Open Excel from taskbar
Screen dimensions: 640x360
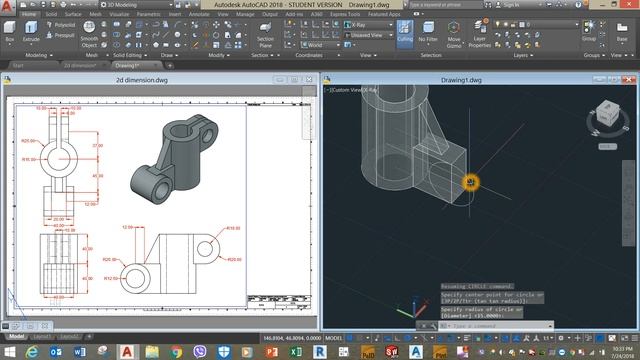[296, 352]
